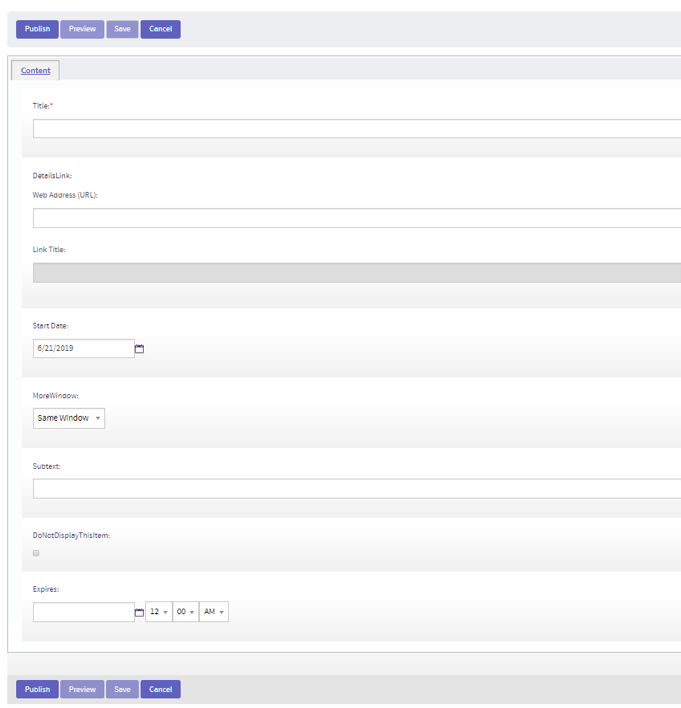Open the Expires AM/PM dropdown
The height and width of the screenshot is (708, 681).
click(x=213, y=612)
